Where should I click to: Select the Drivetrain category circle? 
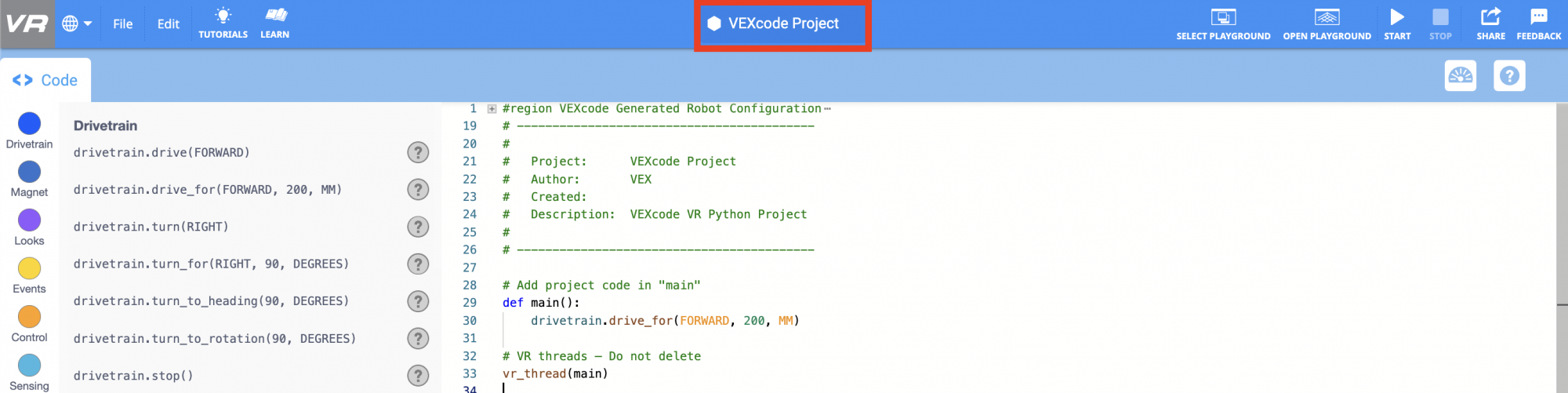29,124
